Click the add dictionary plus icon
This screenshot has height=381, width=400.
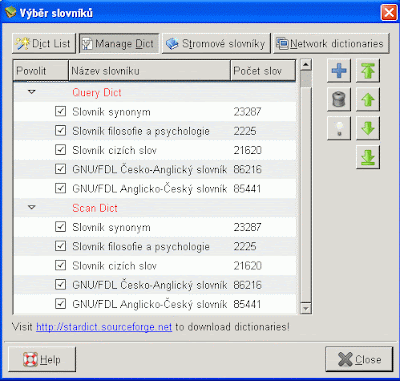pyautogui.click(x=339, y=71)
